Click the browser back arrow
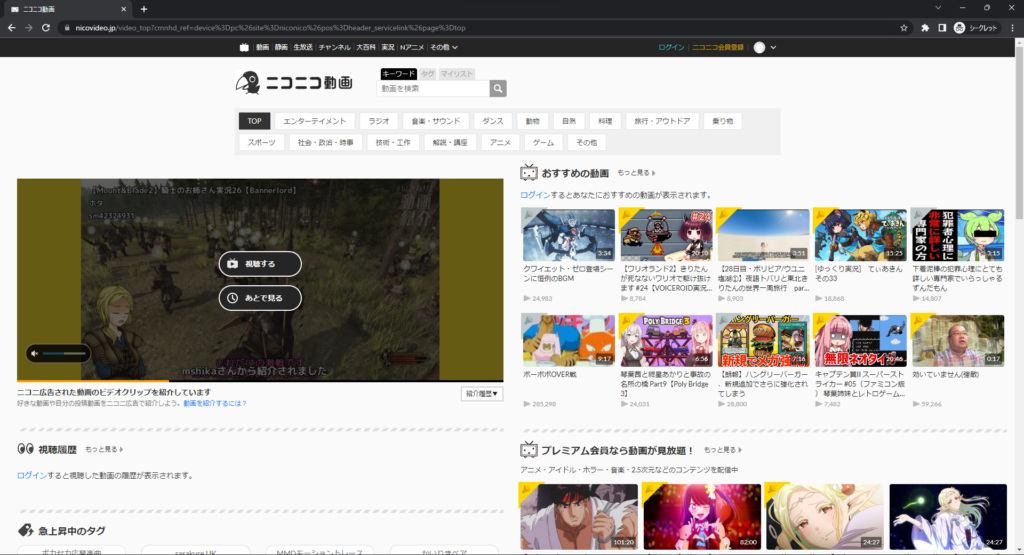This screenshot has height=555, width=1024. [12, 28]
